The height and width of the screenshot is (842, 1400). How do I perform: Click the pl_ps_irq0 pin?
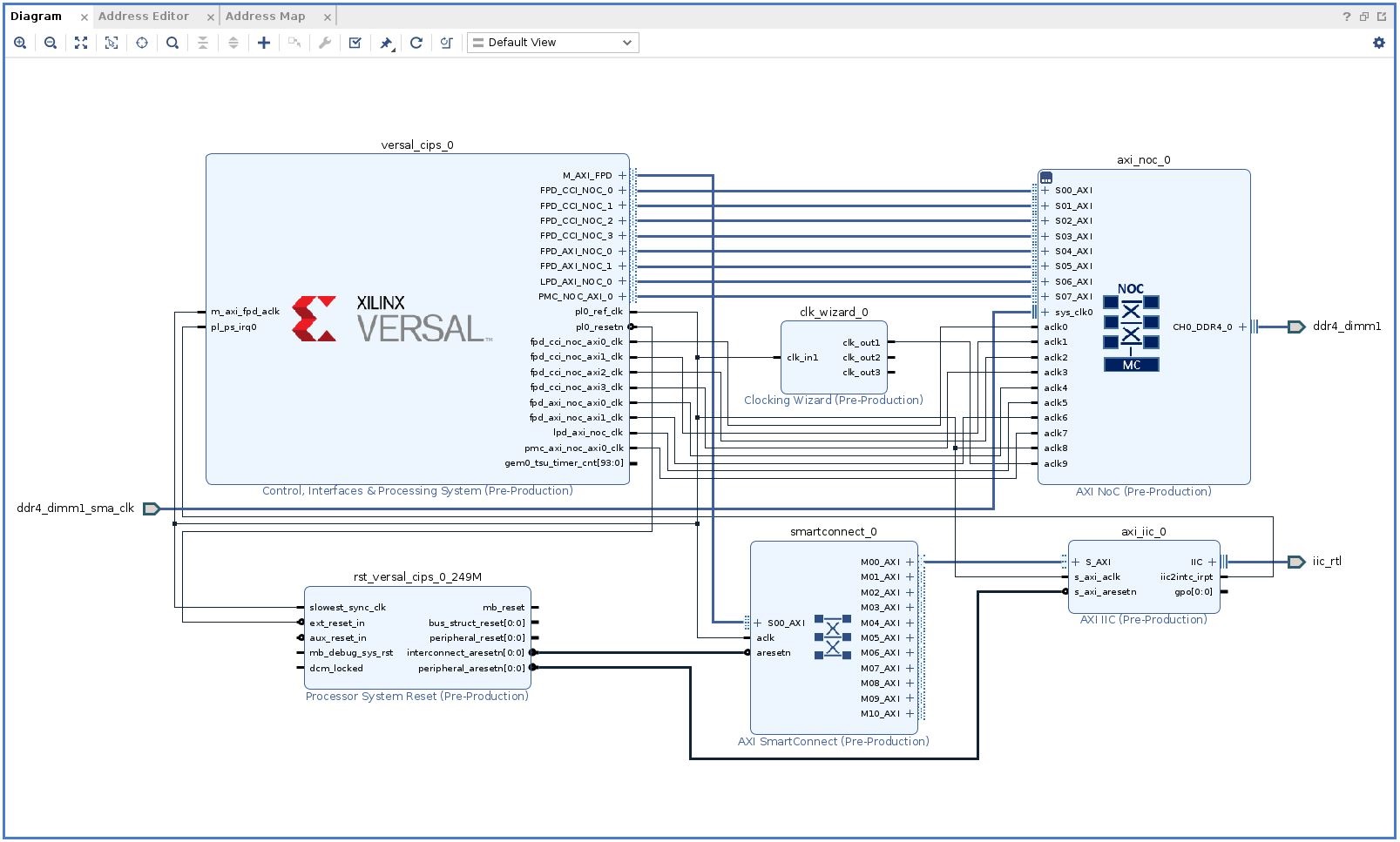(x=233, y=327)
